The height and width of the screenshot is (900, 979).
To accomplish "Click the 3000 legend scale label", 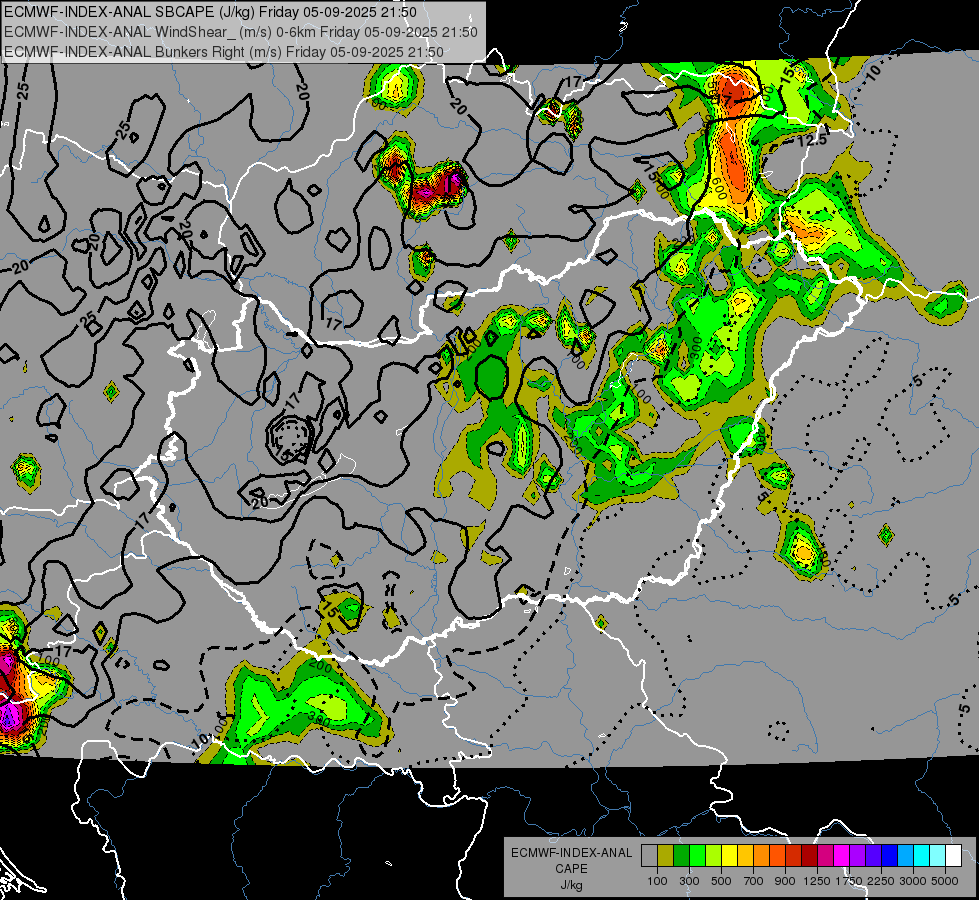I will pyautogui.click(x=913, y=881).
